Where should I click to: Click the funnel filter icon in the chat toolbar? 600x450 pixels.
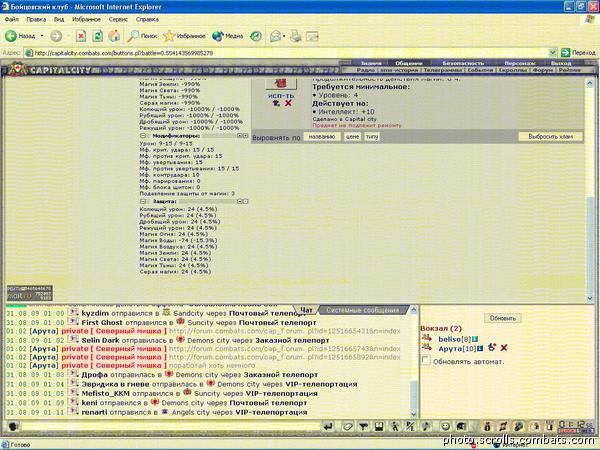click(363, 426)
